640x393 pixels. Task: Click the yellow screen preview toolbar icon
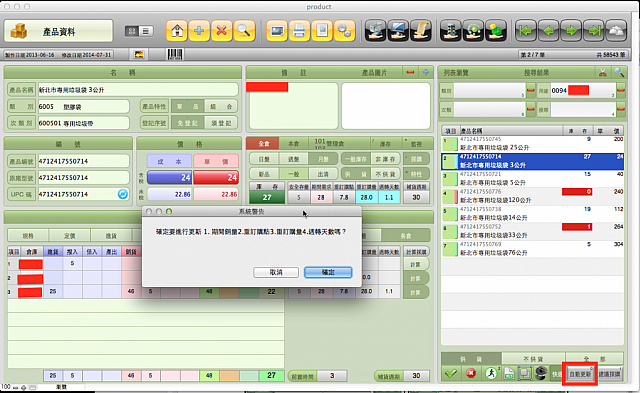point(277,31)
